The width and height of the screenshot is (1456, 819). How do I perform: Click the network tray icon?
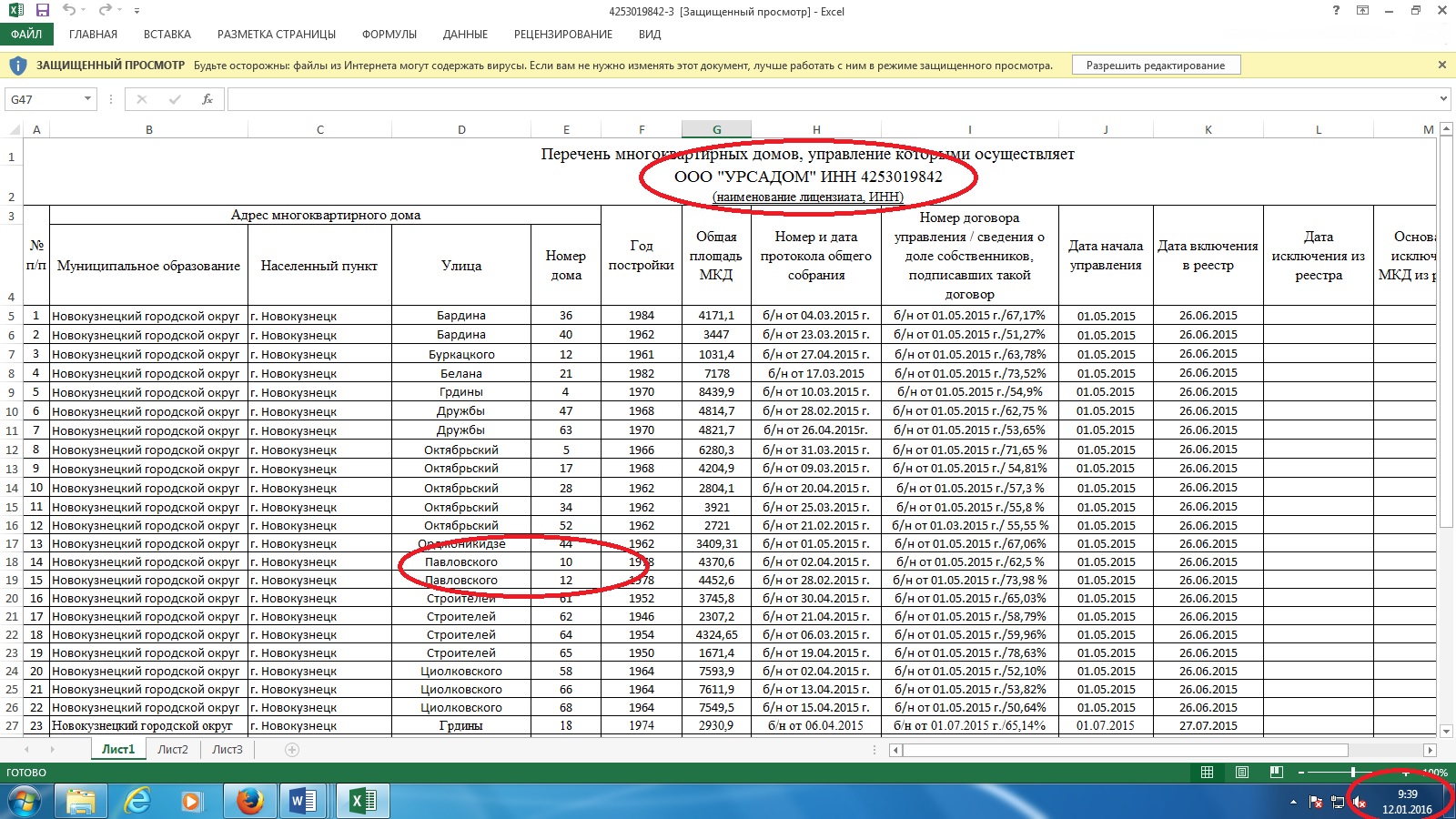click(x=1338, y=802)
